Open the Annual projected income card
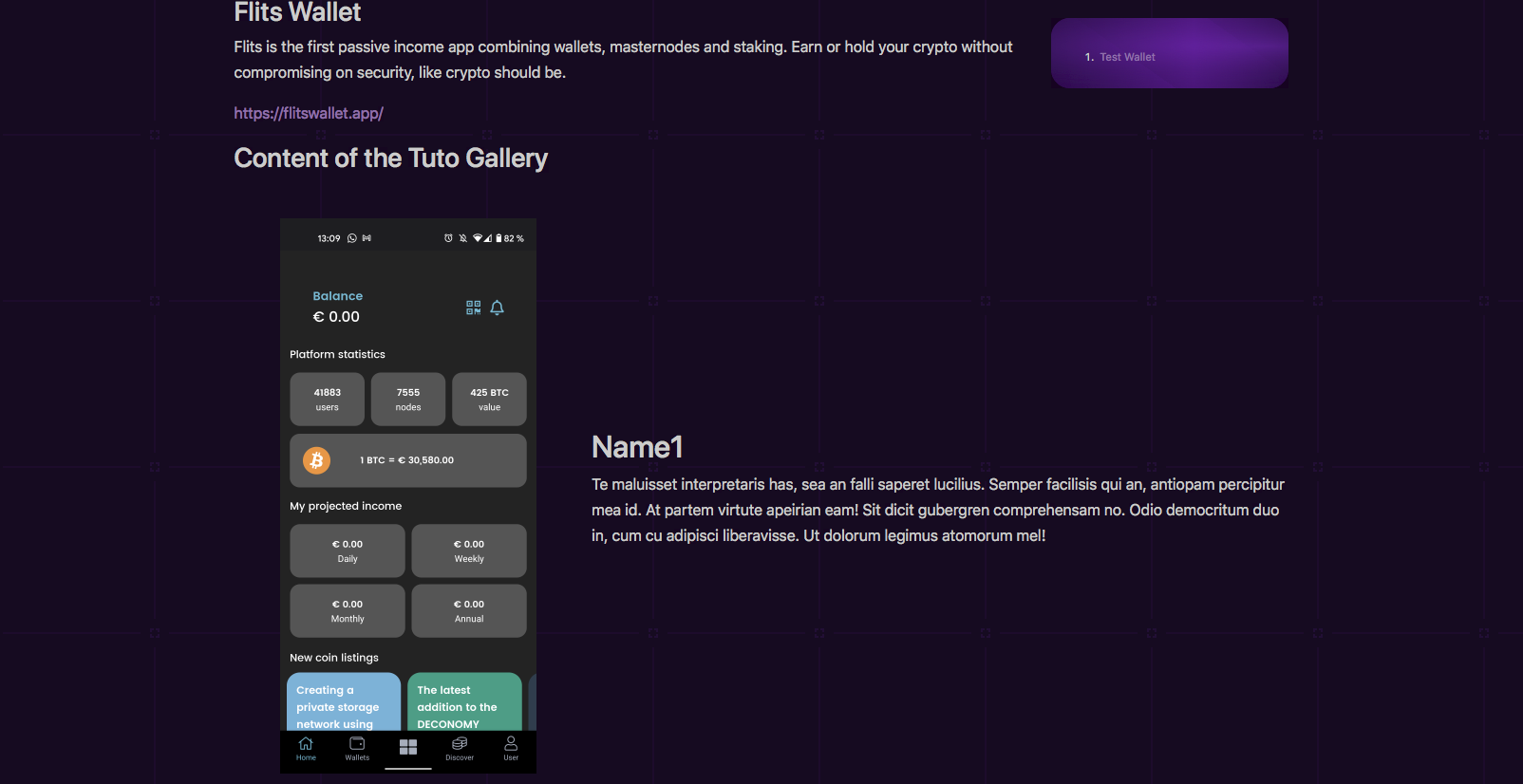1523x784 pixels. point(469,610)
